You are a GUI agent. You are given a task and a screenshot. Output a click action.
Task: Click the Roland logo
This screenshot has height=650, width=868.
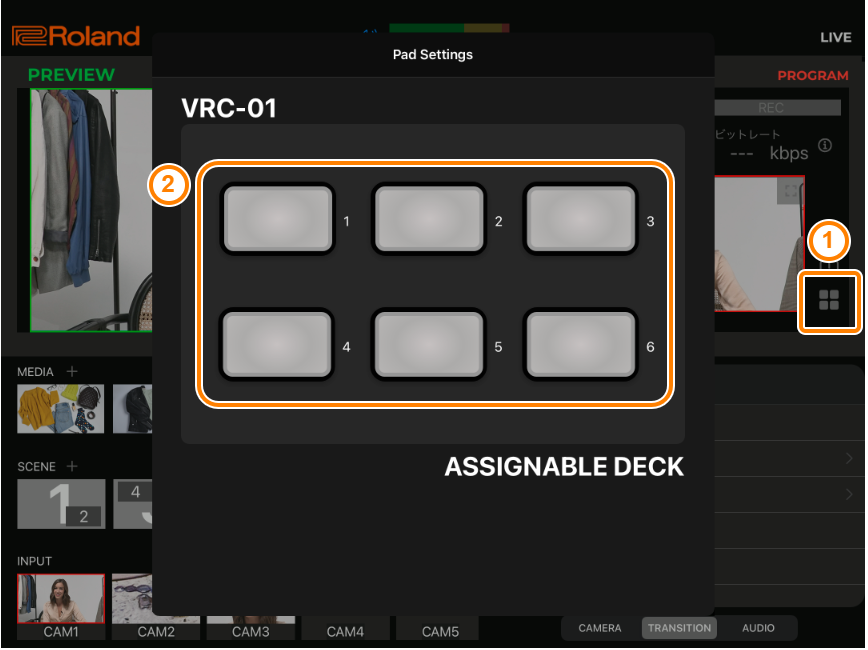point(76,36)
